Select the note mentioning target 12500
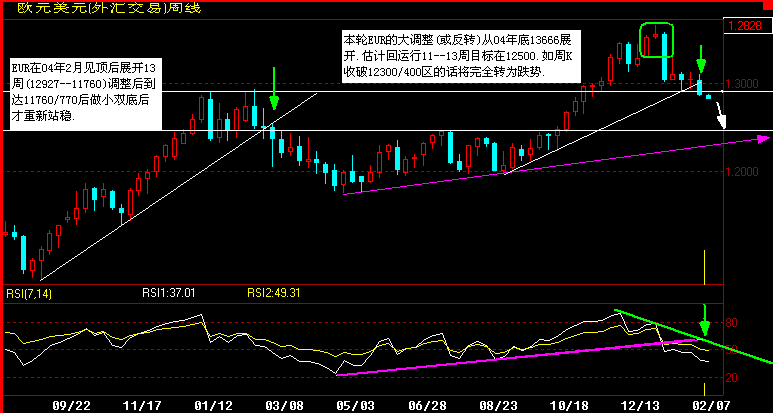 459,55
